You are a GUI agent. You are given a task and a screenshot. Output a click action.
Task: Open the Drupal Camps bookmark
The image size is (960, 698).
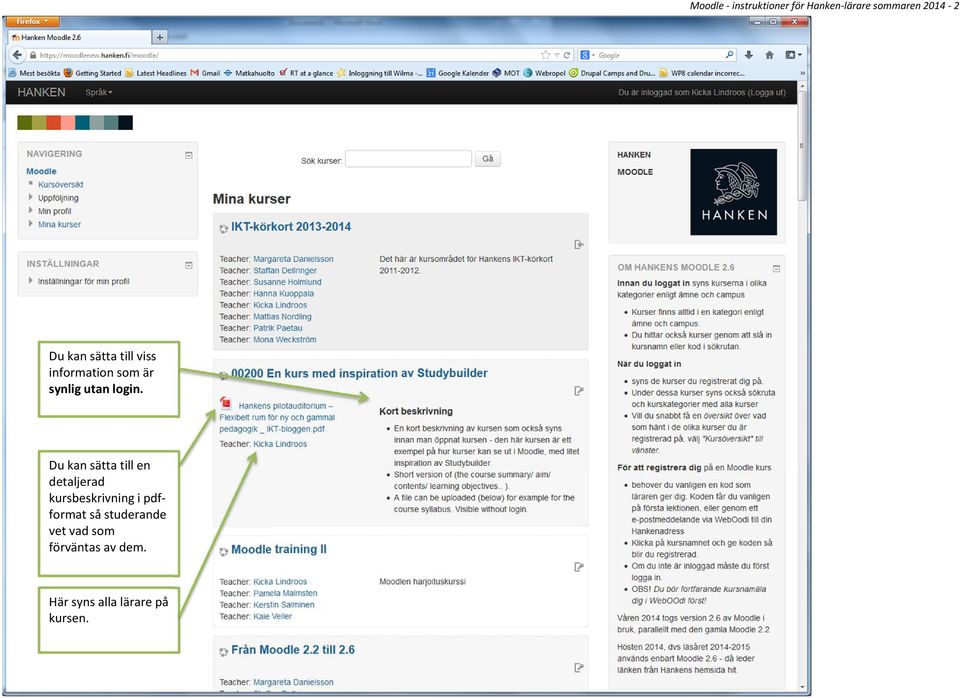(612, 73)
